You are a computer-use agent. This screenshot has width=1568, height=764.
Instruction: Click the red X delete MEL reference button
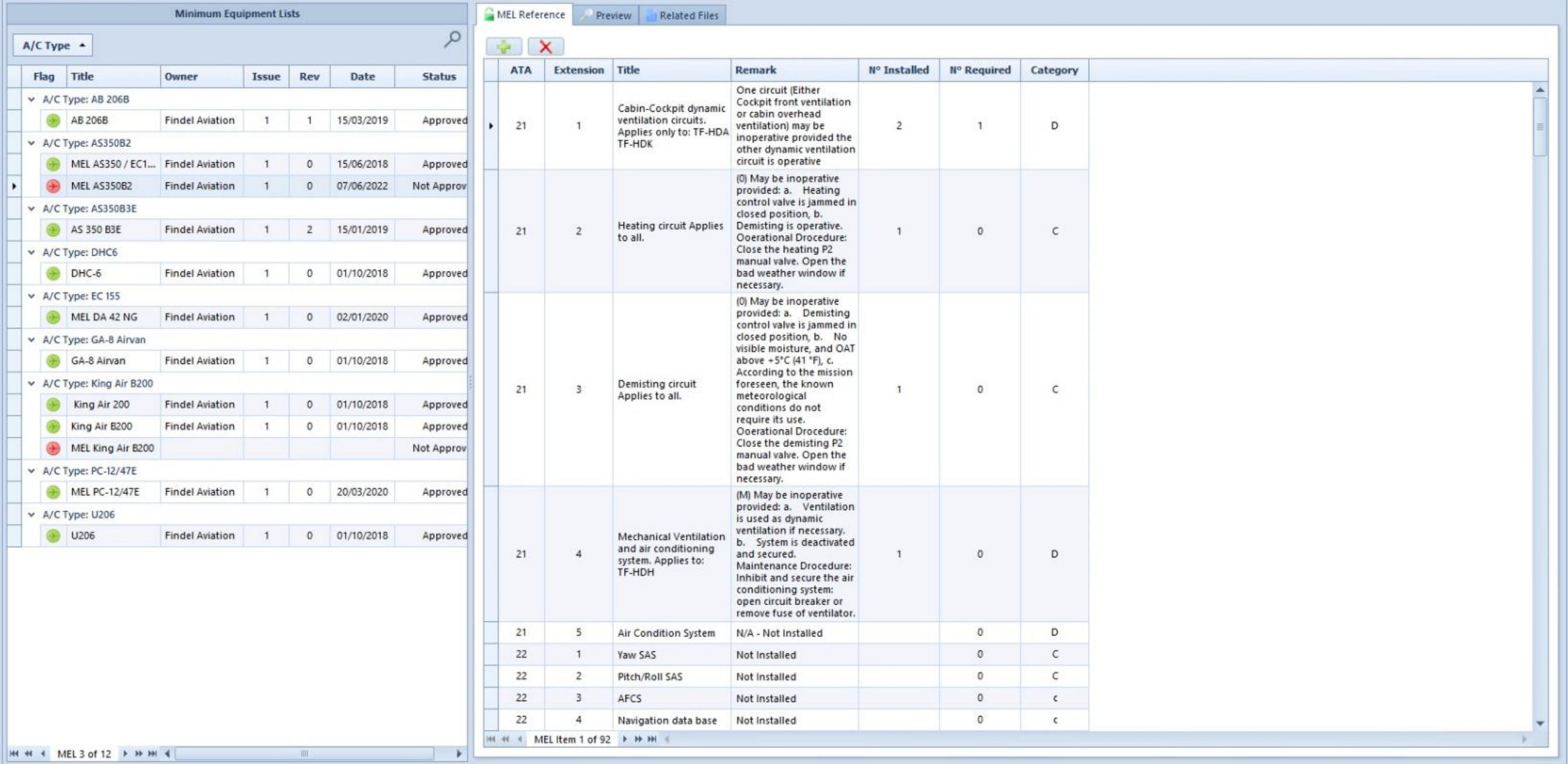546,46
